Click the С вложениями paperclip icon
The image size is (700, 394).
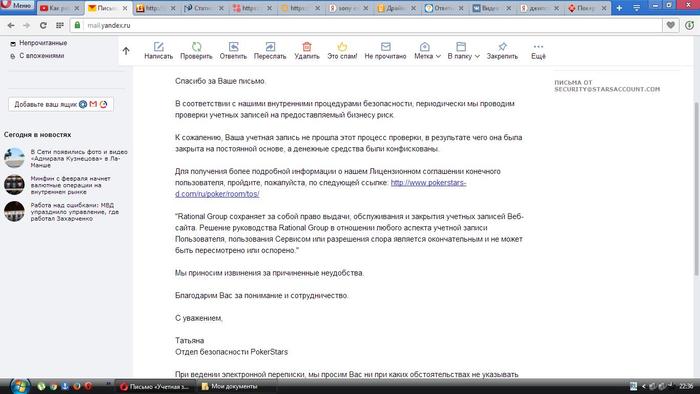click(x=13, y=56)
